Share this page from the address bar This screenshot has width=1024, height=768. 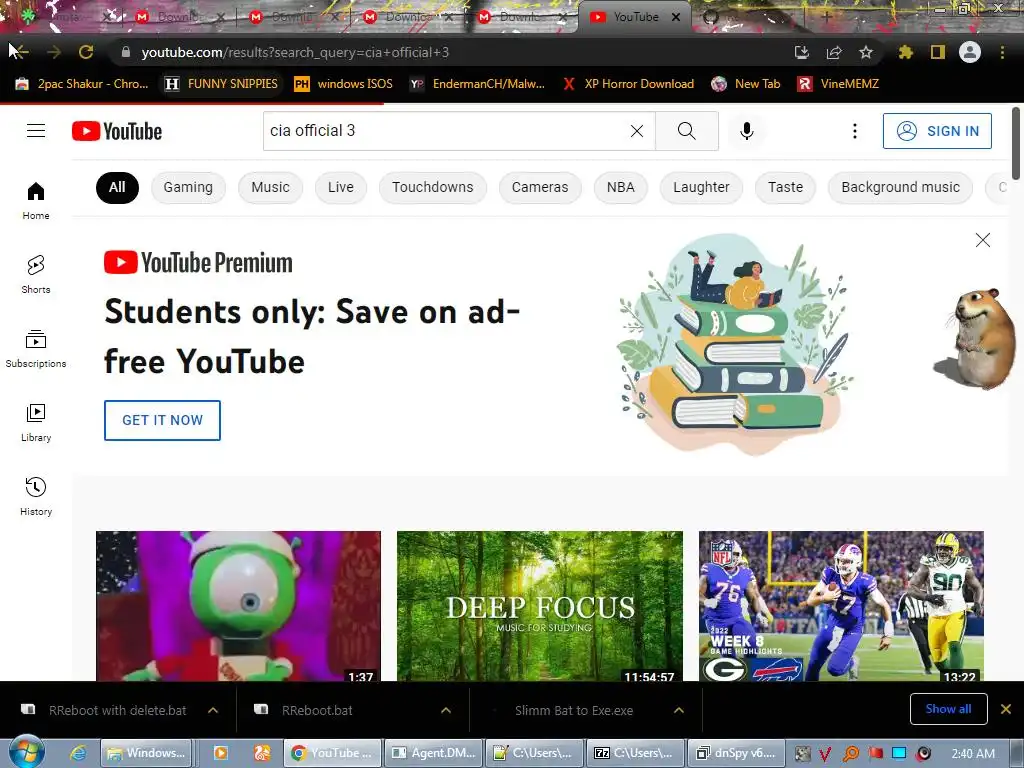click(833, 52)
